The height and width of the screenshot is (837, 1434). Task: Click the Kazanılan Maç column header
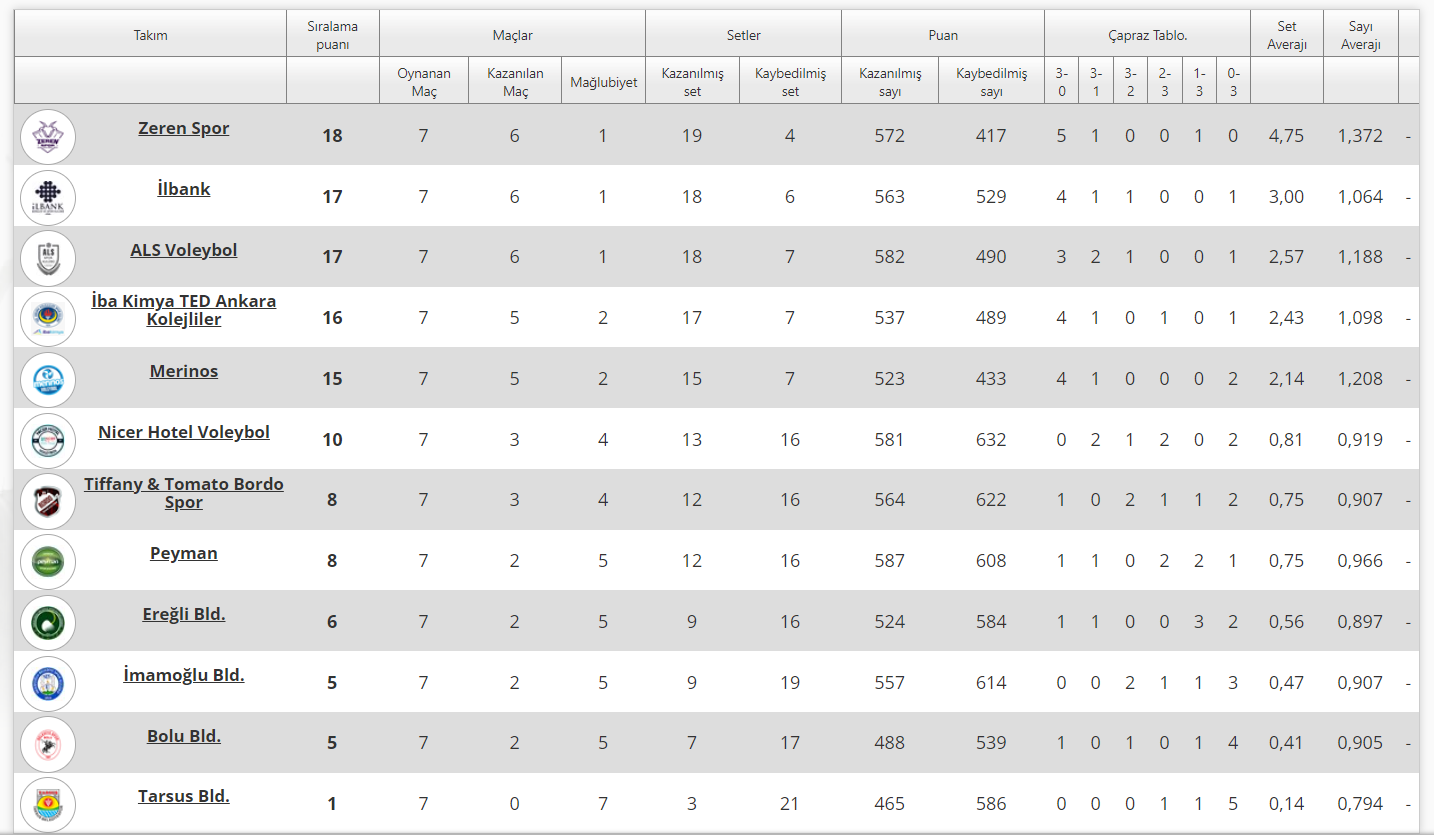[x=515, y=82]
